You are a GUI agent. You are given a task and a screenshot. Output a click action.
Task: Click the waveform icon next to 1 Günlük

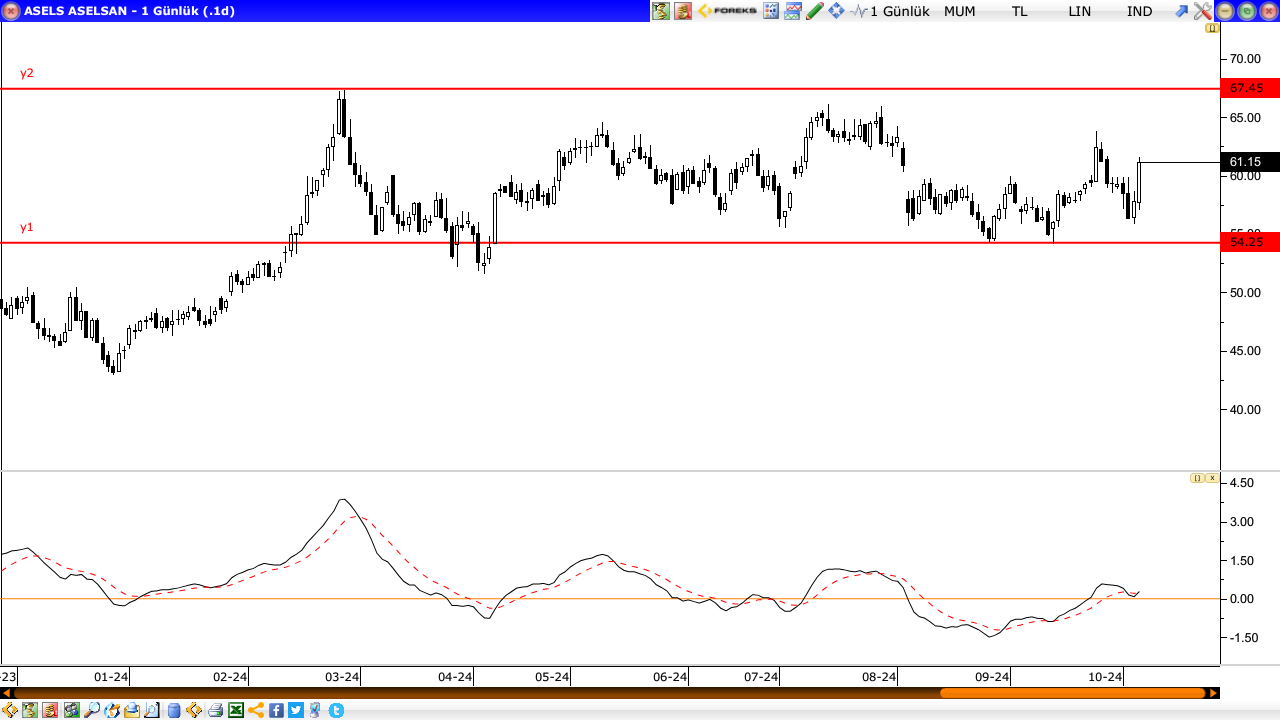click(x=859, y=11)
